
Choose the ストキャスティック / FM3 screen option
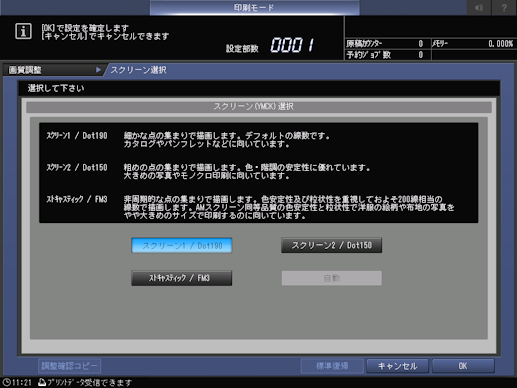tap(182, 278)
